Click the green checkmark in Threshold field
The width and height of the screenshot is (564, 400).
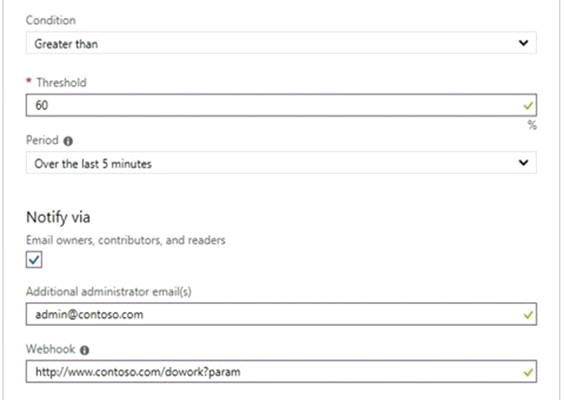click(528, 106)
